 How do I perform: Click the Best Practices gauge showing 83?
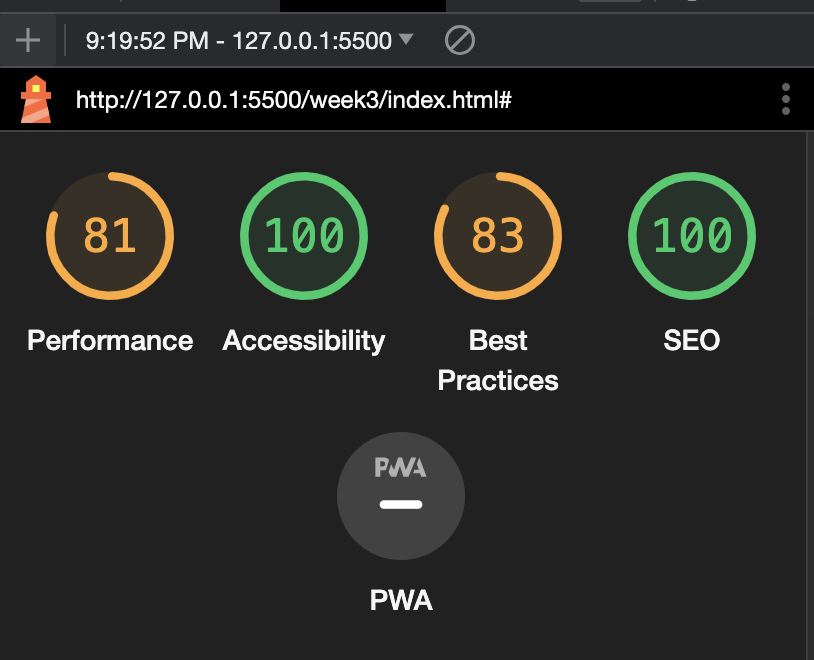pyautogui.click(x=497, y=235)
